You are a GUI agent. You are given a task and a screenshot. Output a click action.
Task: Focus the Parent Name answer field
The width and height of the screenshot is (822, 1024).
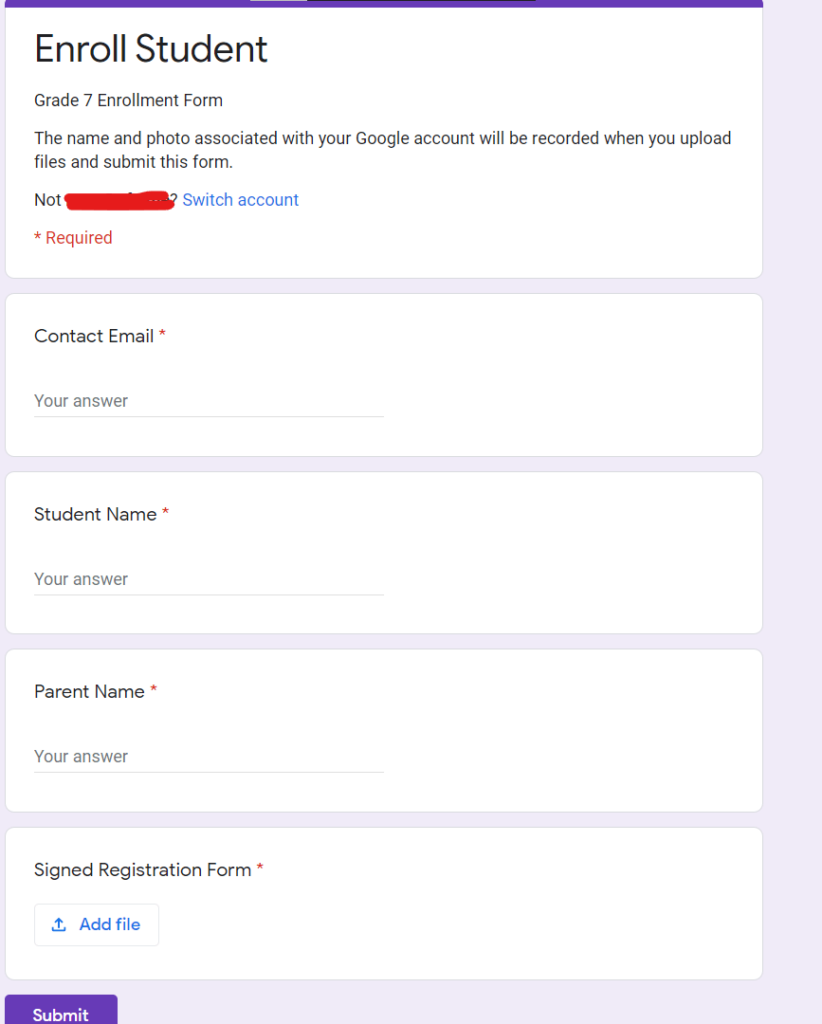pyautogui.click(x=200, y=756)
